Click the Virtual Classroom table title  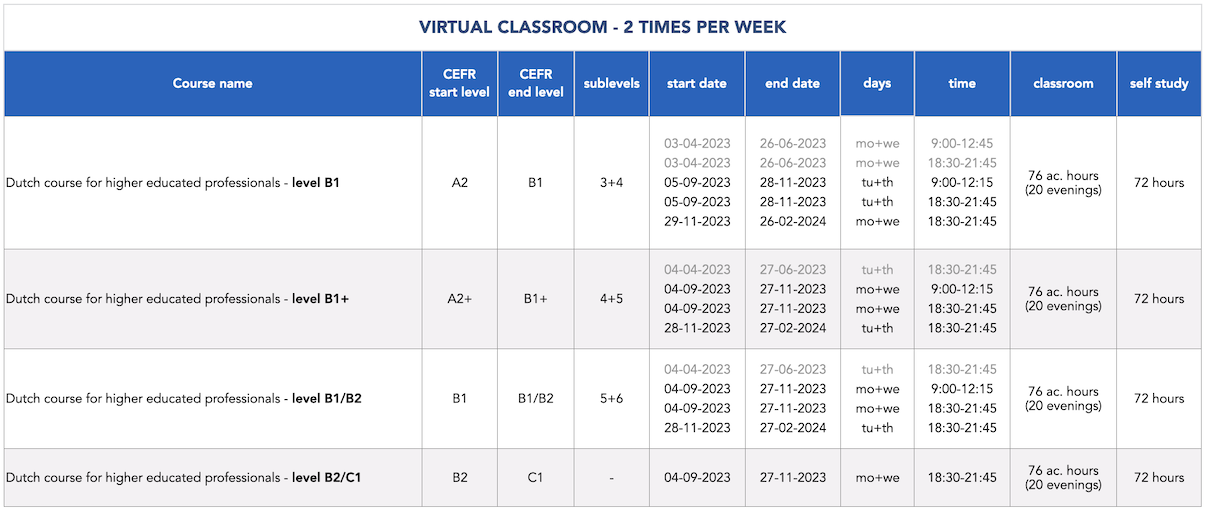click(x=603, y=27)
